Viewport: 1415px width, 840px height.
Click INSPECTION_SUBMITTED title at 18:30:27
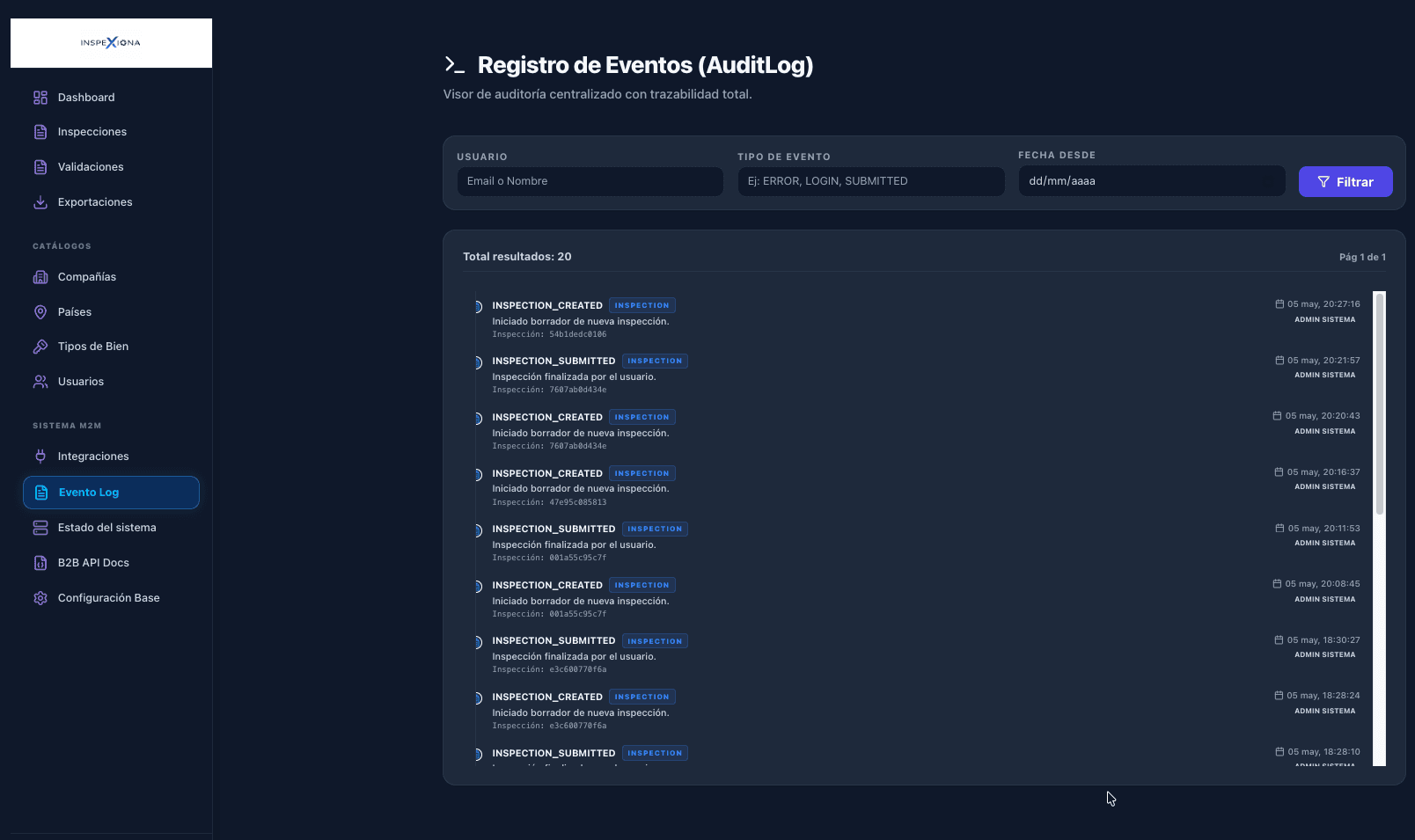pos(554,640)
